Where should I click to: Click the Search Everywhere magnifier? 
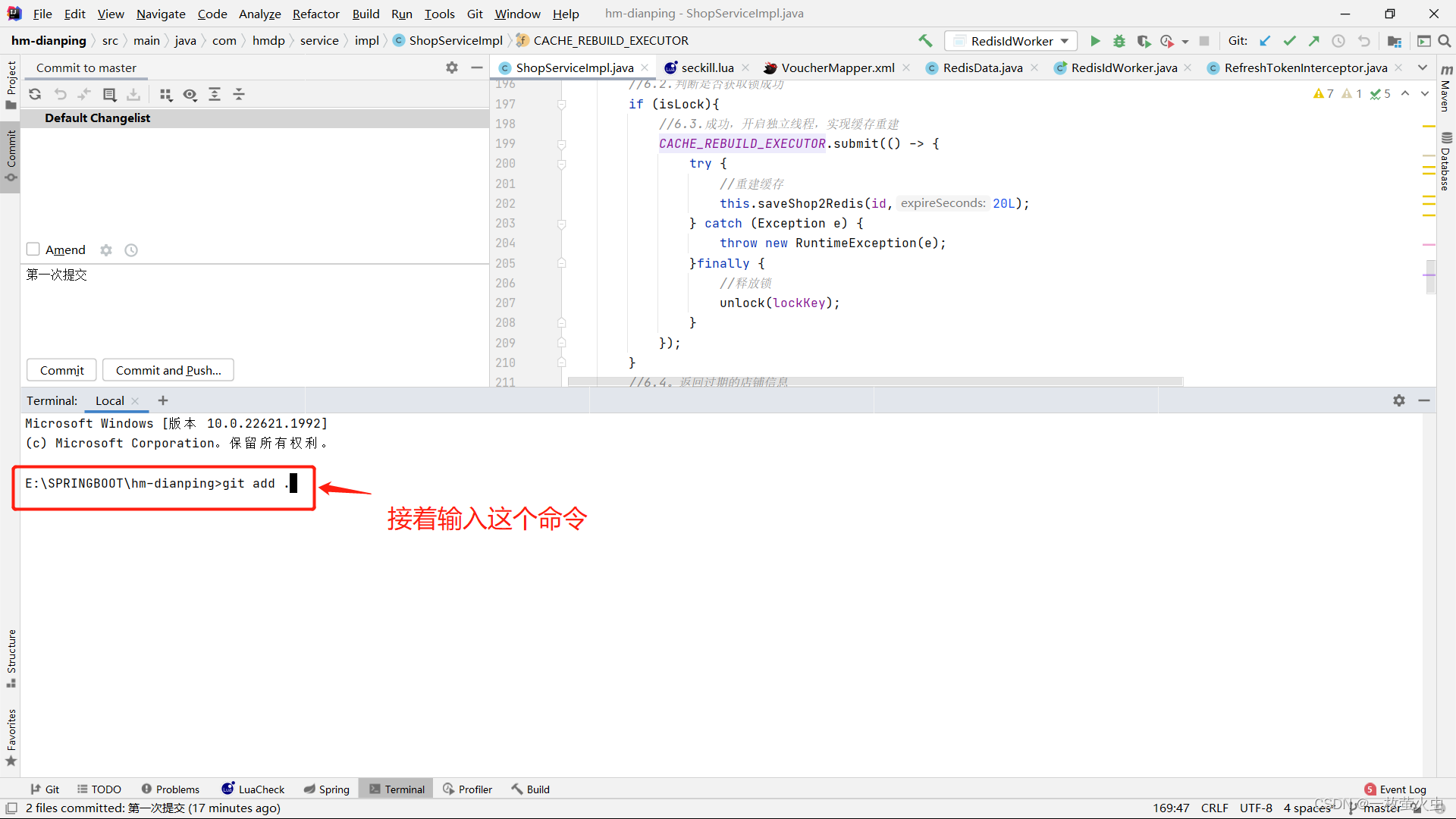[1445, 41]
